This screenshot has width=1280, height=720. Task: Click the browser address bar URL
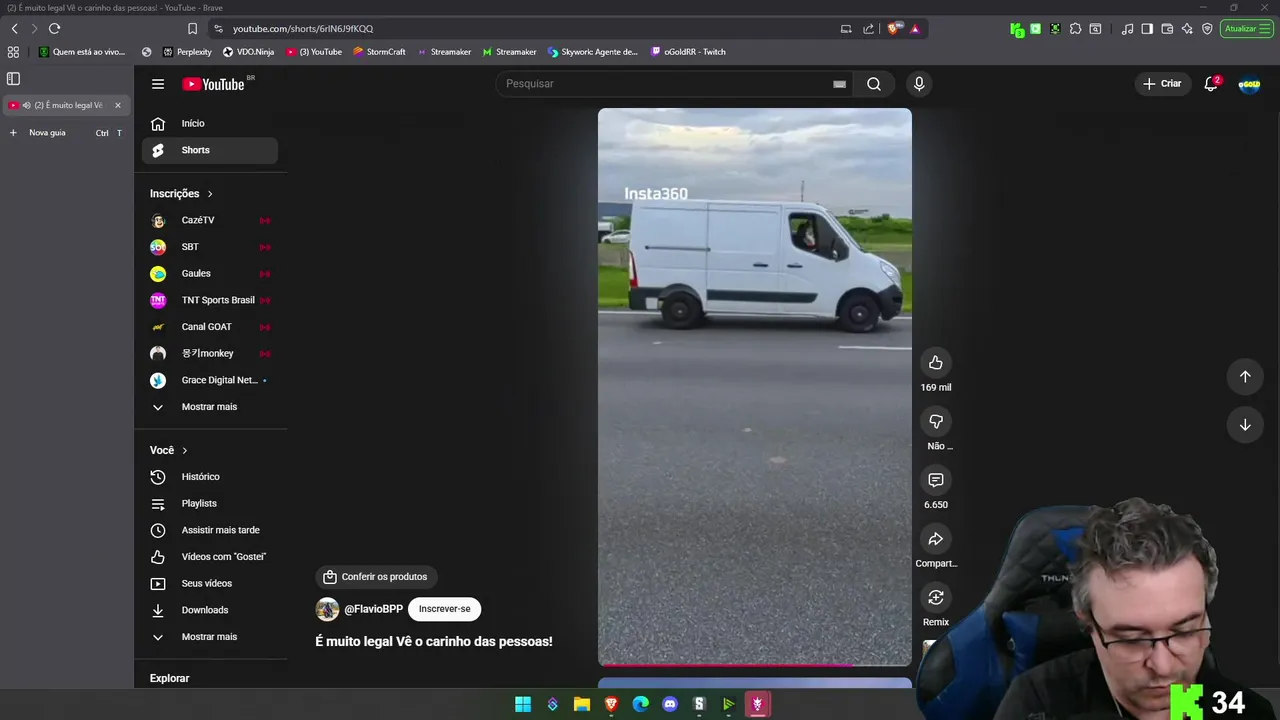pos(303,29)
